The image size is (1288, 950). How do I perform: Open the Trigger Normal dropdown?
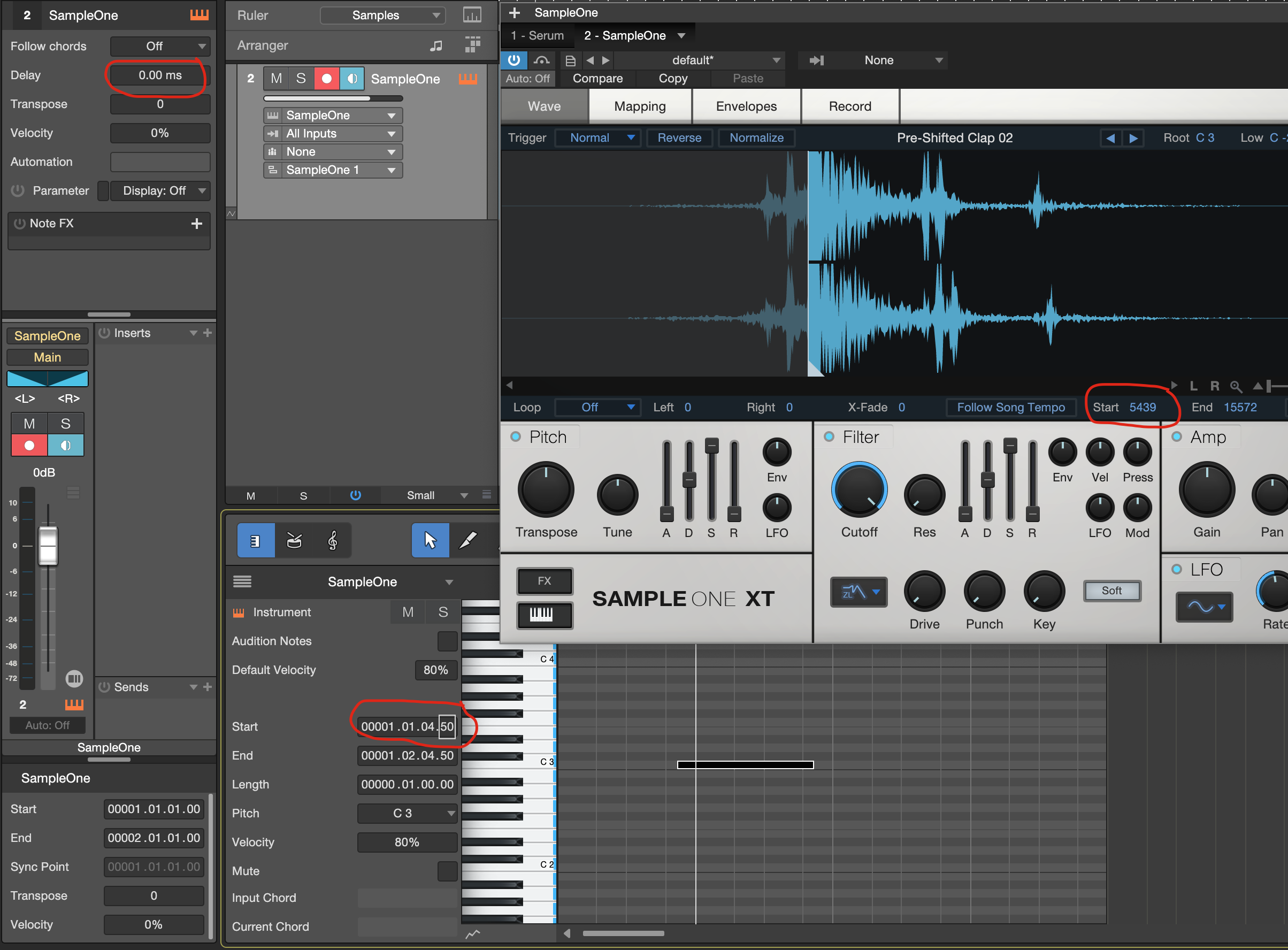click(598, 138)
